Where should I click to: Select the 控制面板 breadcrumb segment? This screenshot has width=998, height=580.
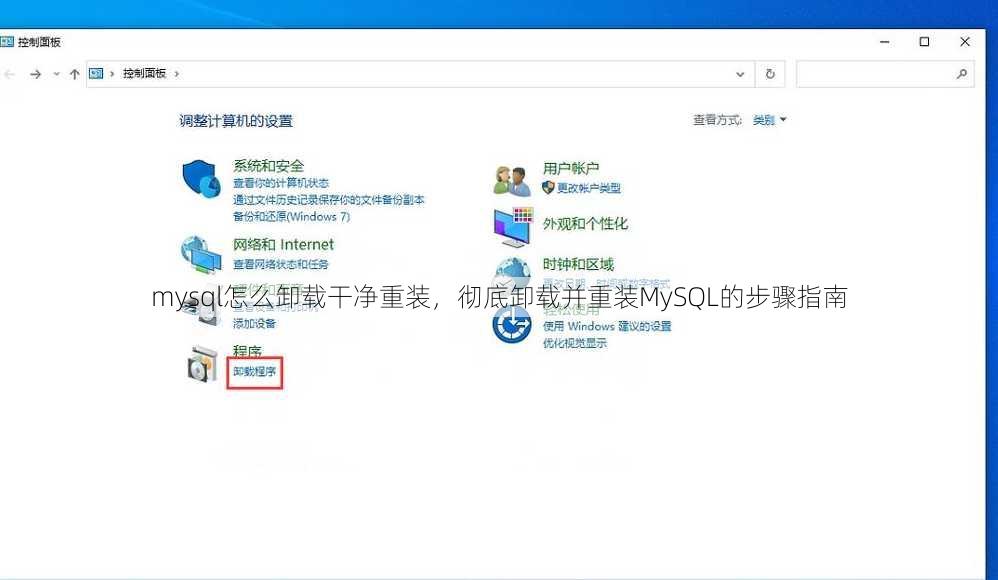tap(144, 73)
